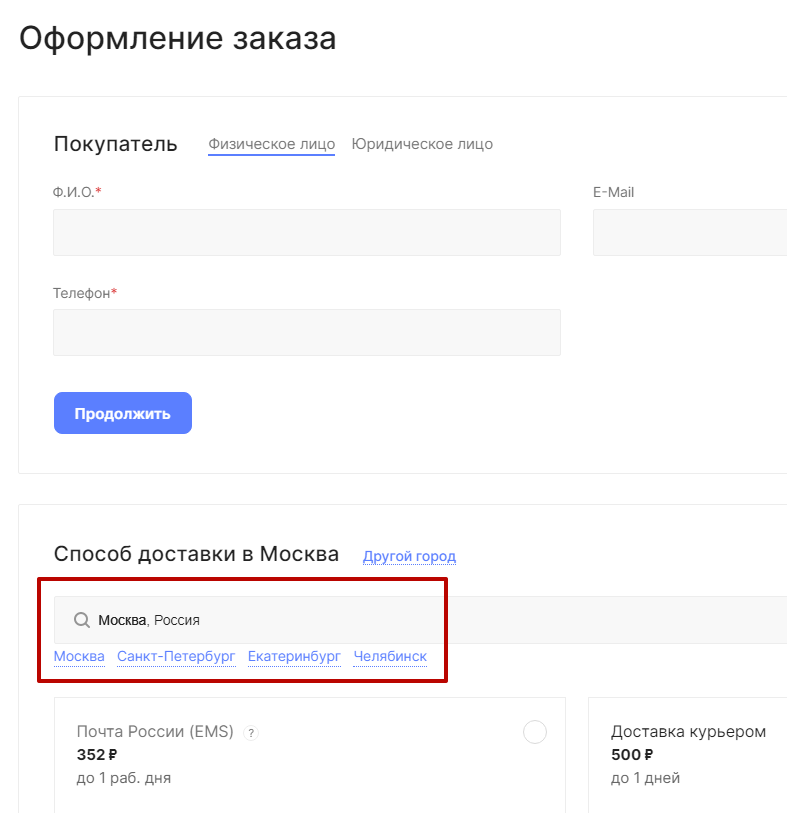This screenshot has width=787, height=813.
Task: Choose Санкт-Петербург quick city link
Action: [x=176, y=656]
